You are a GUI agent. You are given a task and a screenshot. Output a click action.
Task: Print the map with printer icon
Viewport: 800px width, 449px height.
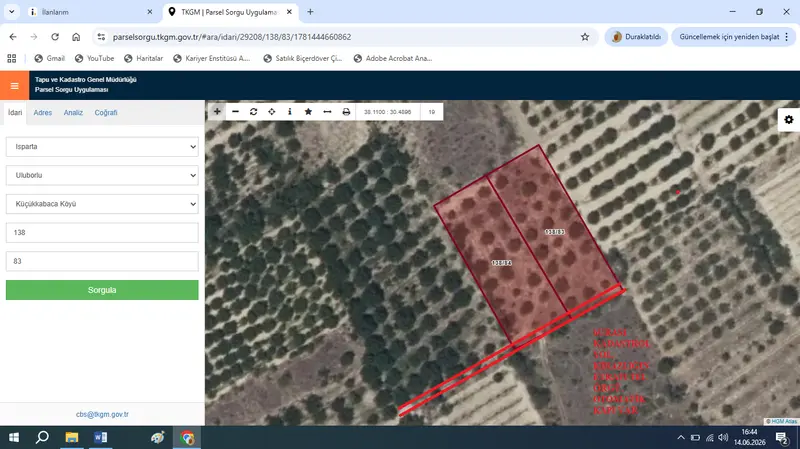tap(346, 112)
